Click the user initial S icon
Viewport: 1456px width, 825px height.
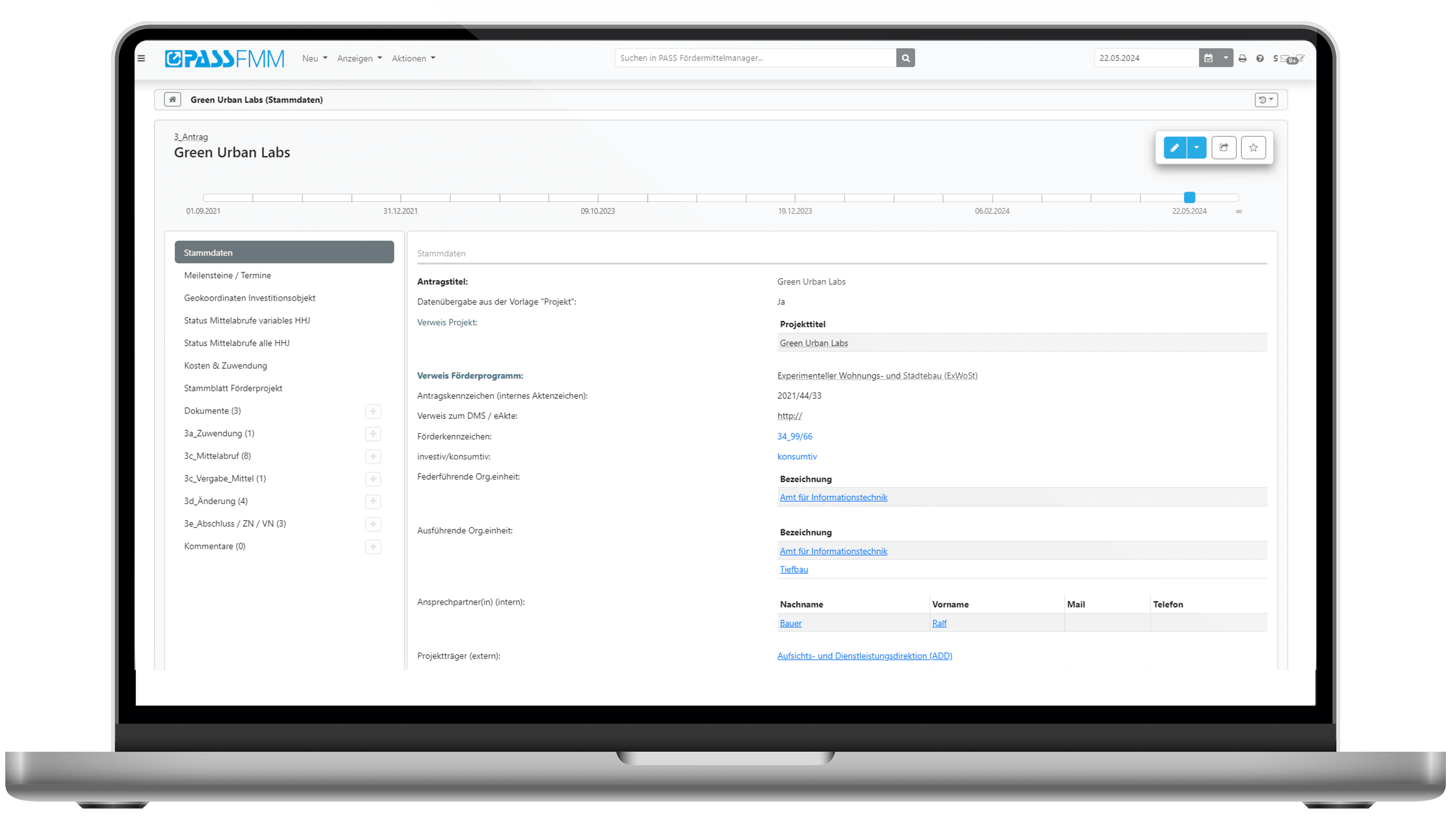point(1275,58)
